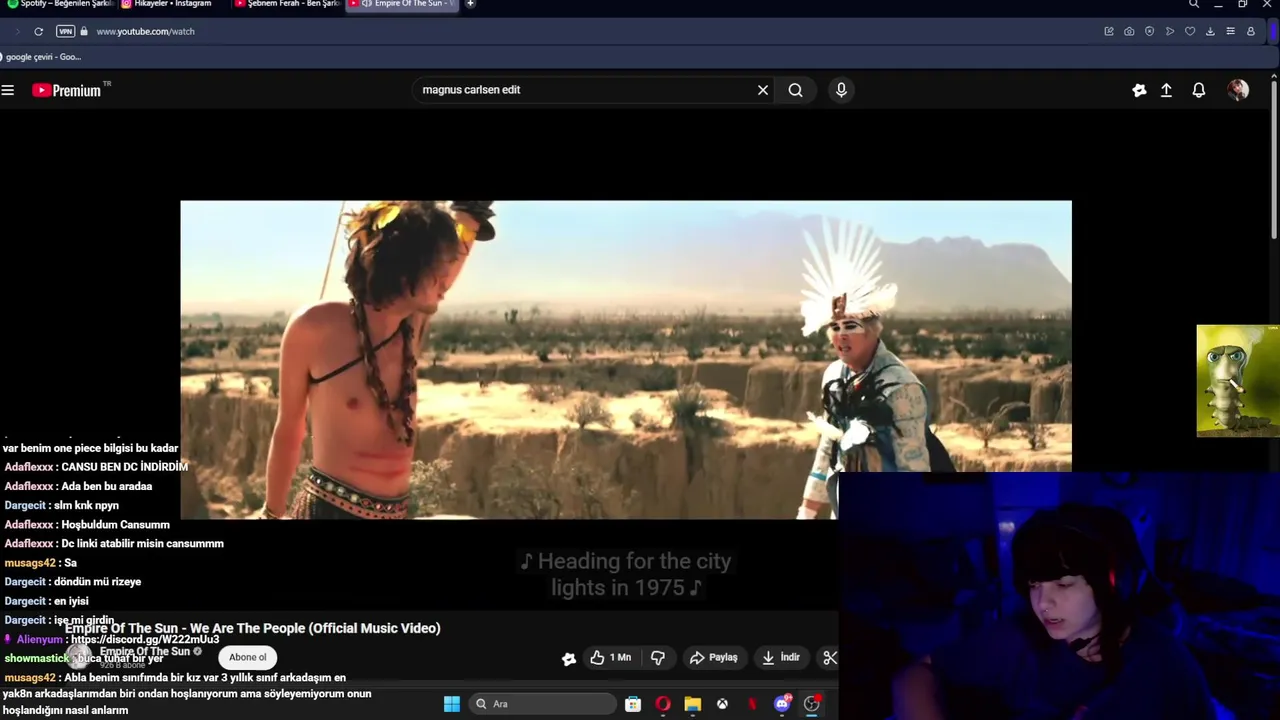Image resolution: width=1280 pixels, height=720 pixels.
Task: Open Opera from the taskbar
Action: click(662, 704)
